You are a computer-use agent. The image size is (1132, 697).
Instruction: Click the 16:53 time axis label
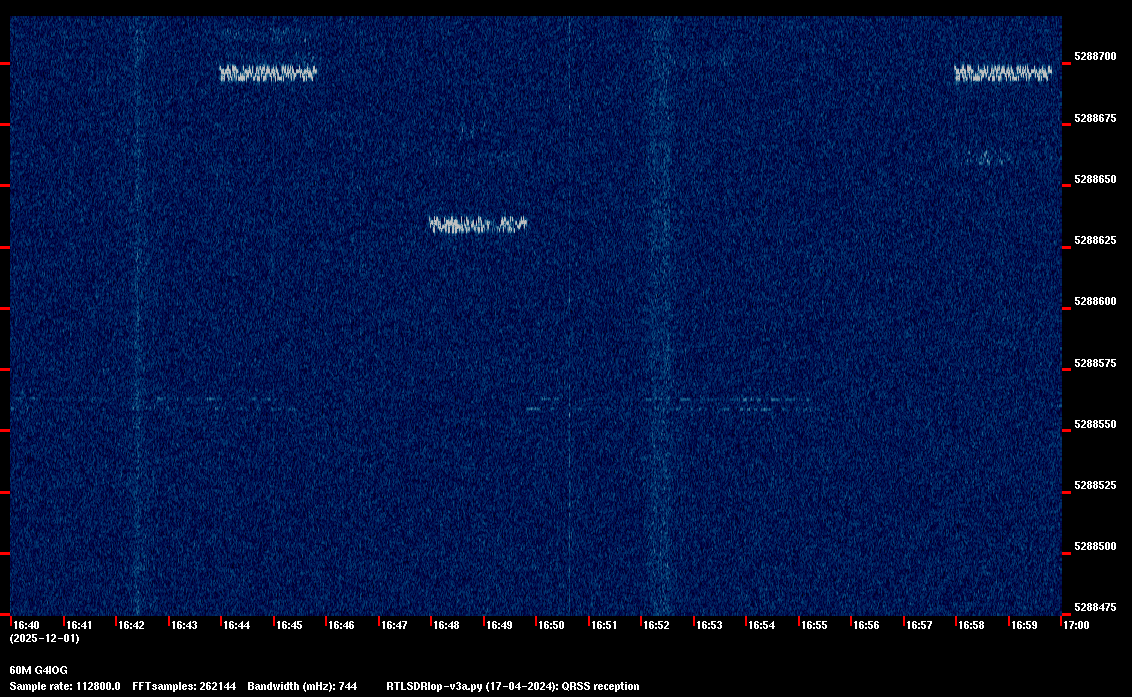pos(709,625)
